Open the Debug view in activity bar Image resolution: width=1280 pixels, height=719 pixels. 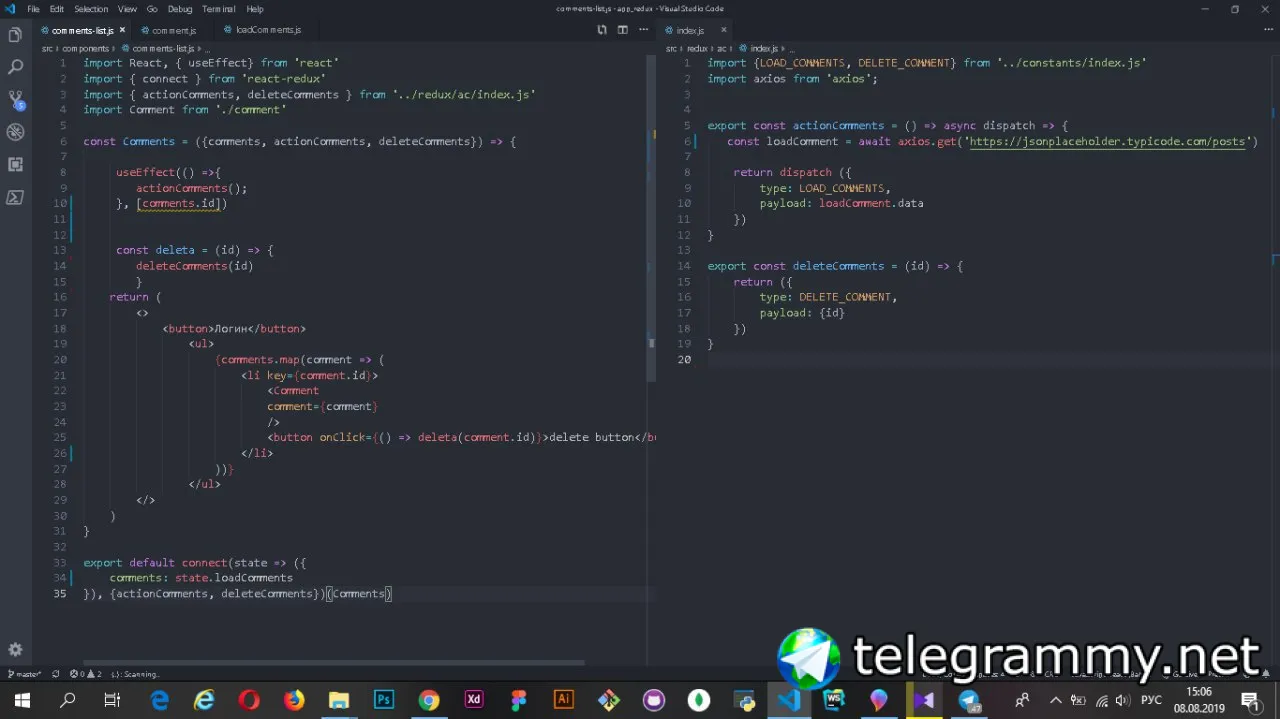pos(15,132)
